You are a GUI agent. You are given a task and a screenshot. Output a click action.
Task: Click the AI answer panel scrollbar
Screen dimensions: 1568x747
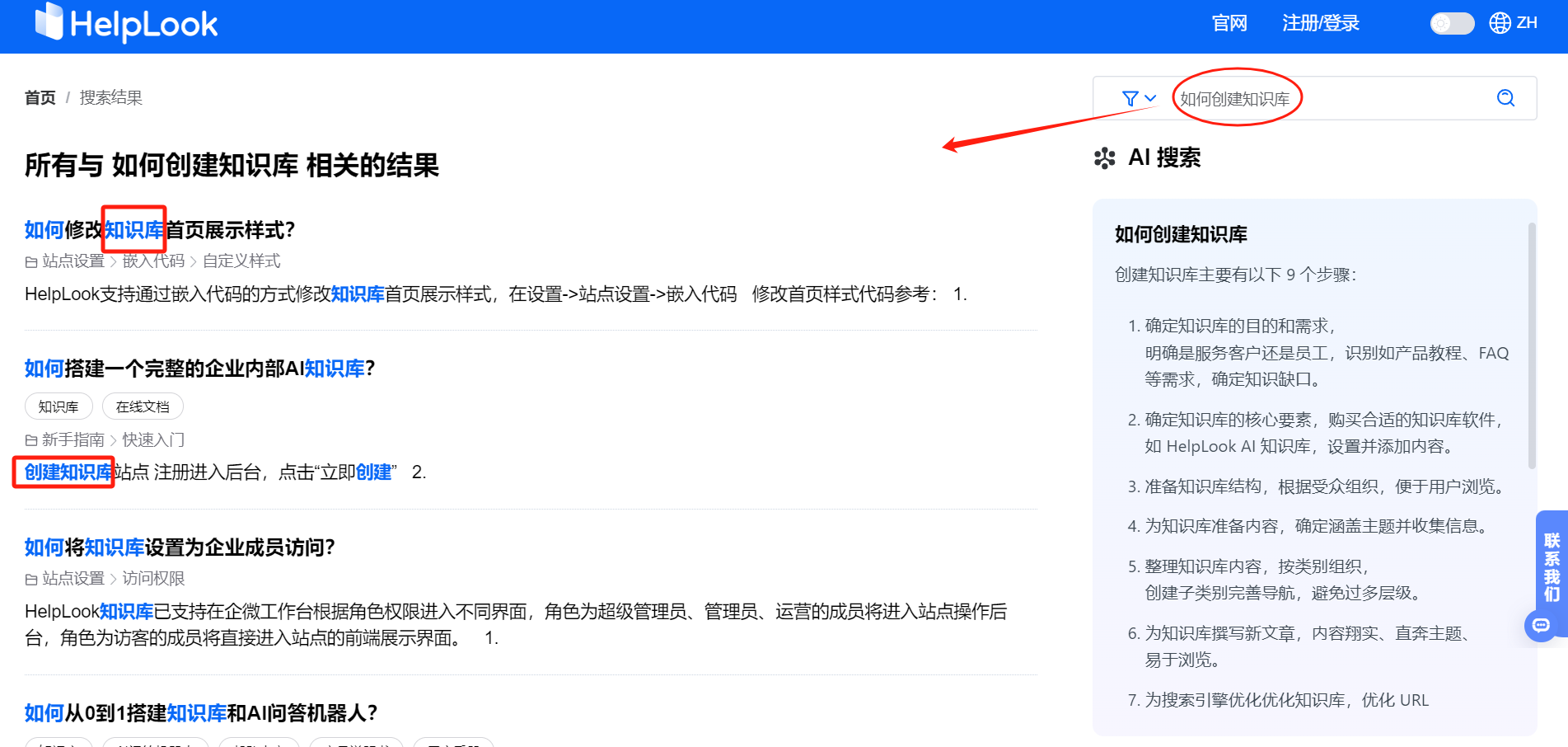pos(1532,346)
